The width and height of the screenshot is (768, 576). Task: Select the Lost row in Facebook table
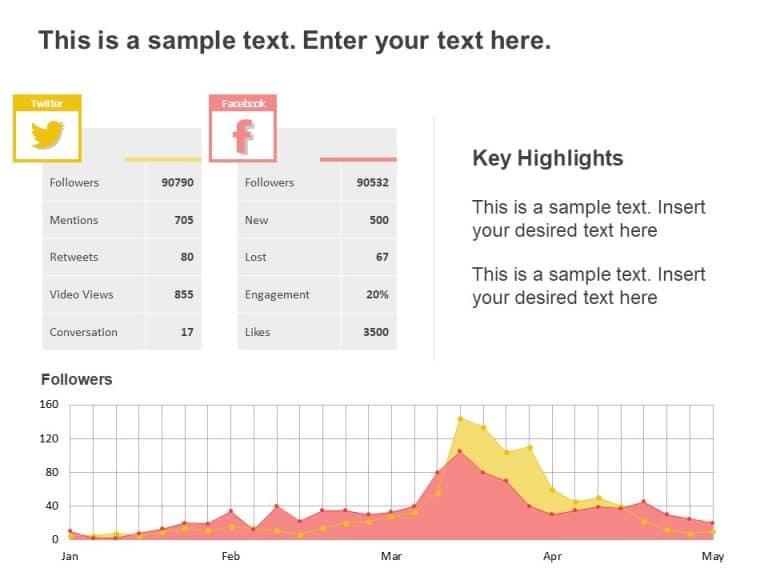[317, 257]
